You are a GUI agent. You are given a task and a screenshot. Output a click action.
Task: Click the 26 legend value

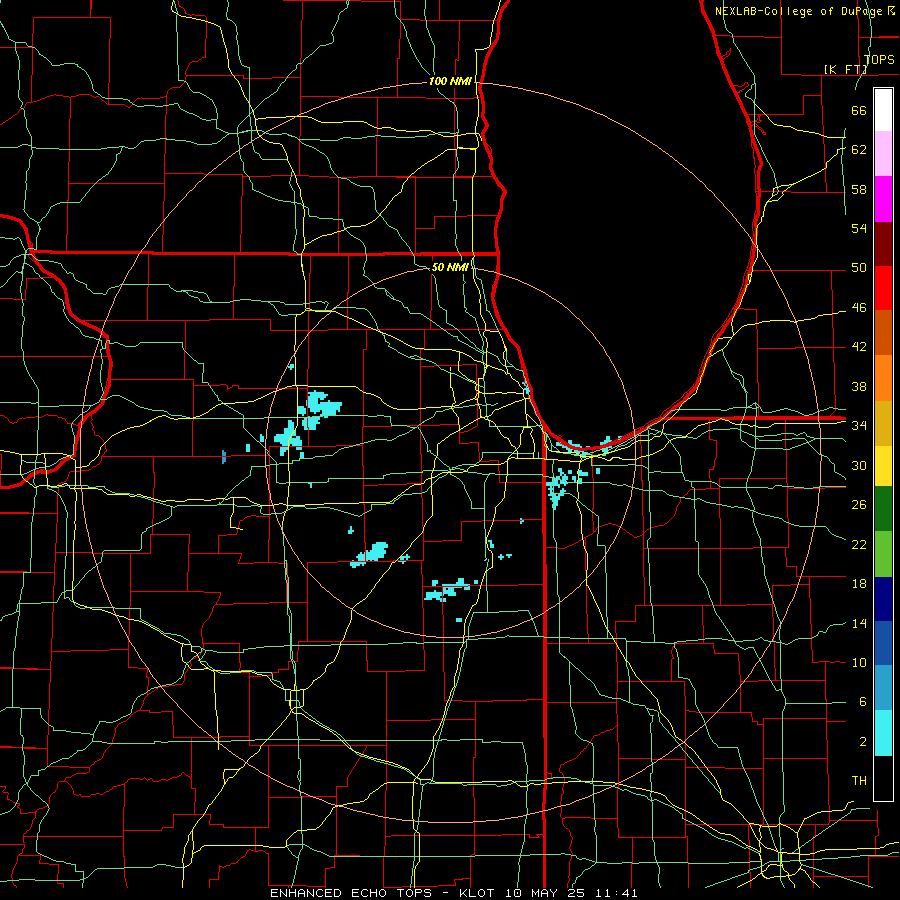(x=859, y=505)
